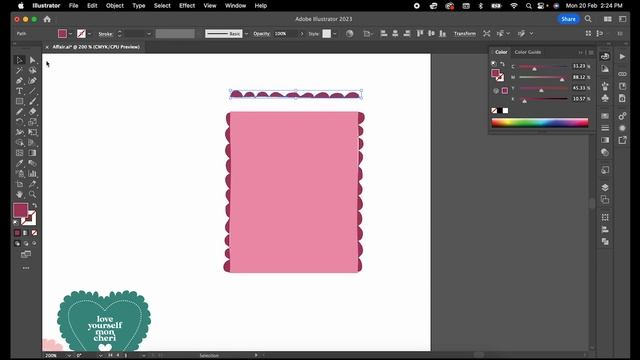Click the large fill color swatch in toolbar
This screenshot has height=360, width=640.
[20, 210]
